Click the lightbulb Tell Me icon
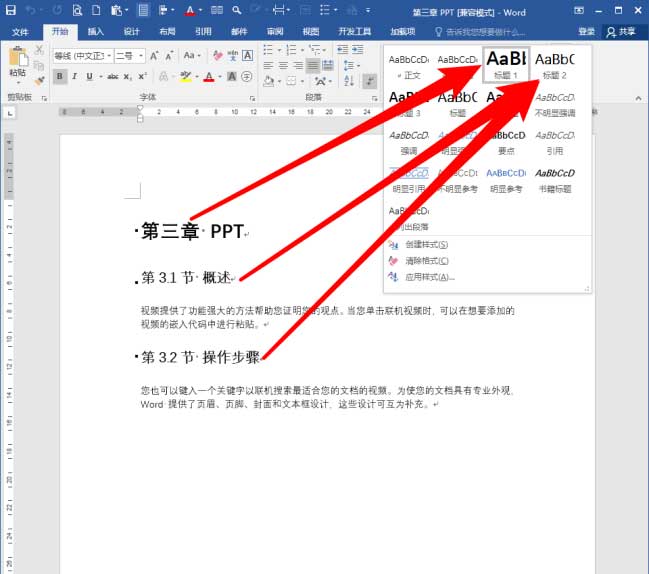649x574 pixels. [x=439, y=32]
